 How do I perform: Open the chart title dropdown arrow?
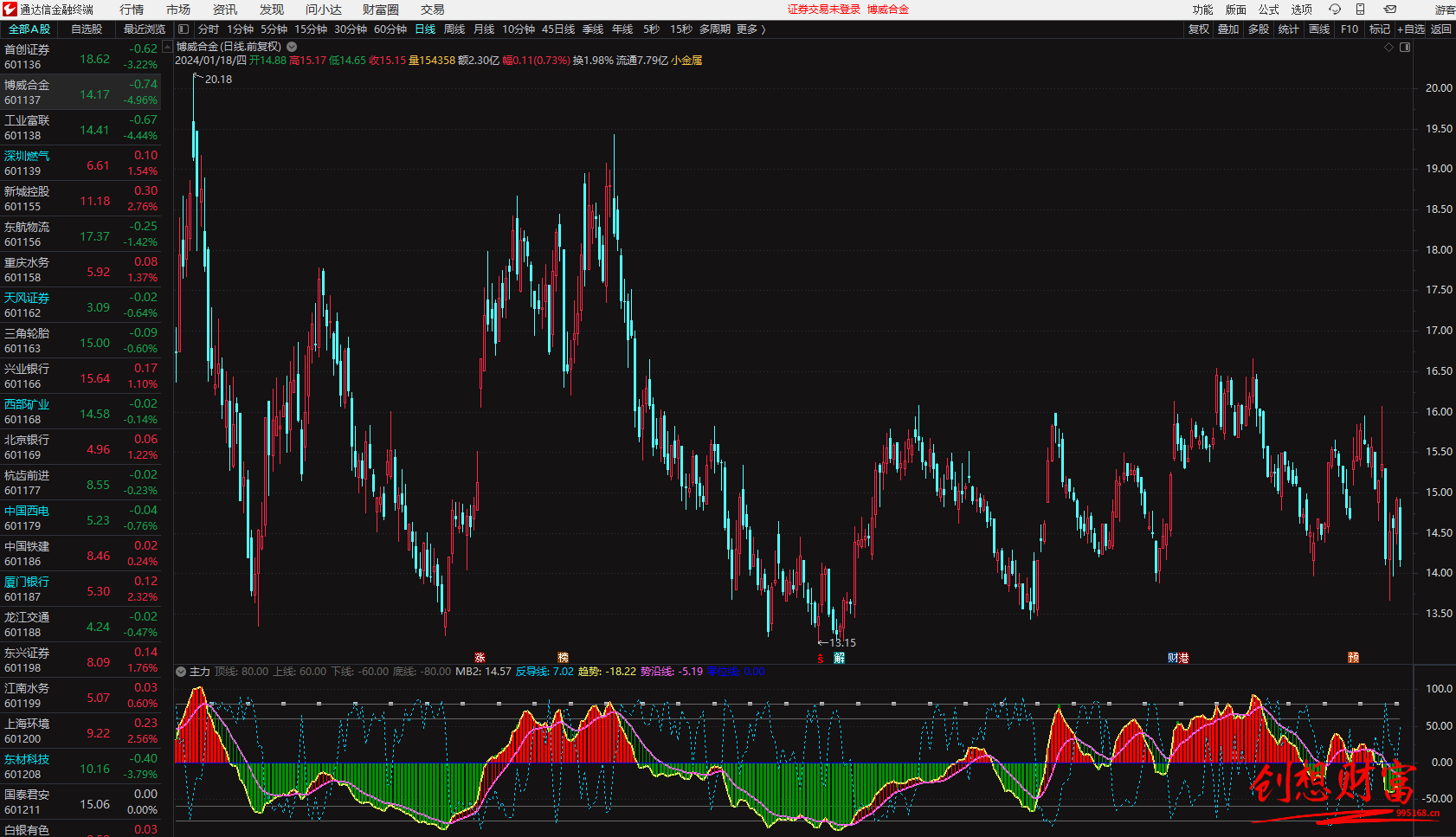[x=292, y=47]
